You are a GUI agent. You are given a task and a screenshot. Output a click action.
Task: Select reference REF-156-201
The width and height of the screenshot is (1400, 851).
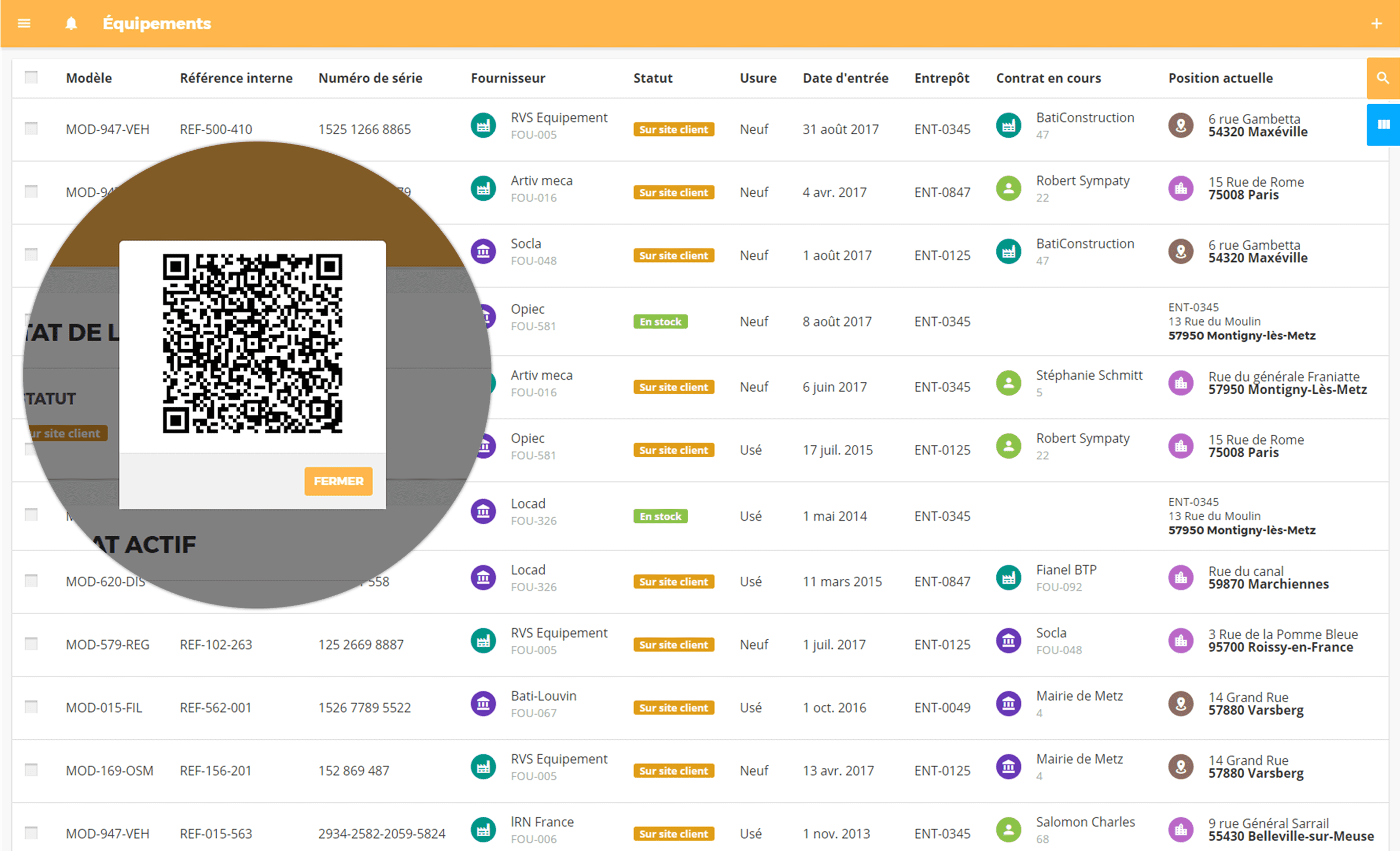point(216,771)
